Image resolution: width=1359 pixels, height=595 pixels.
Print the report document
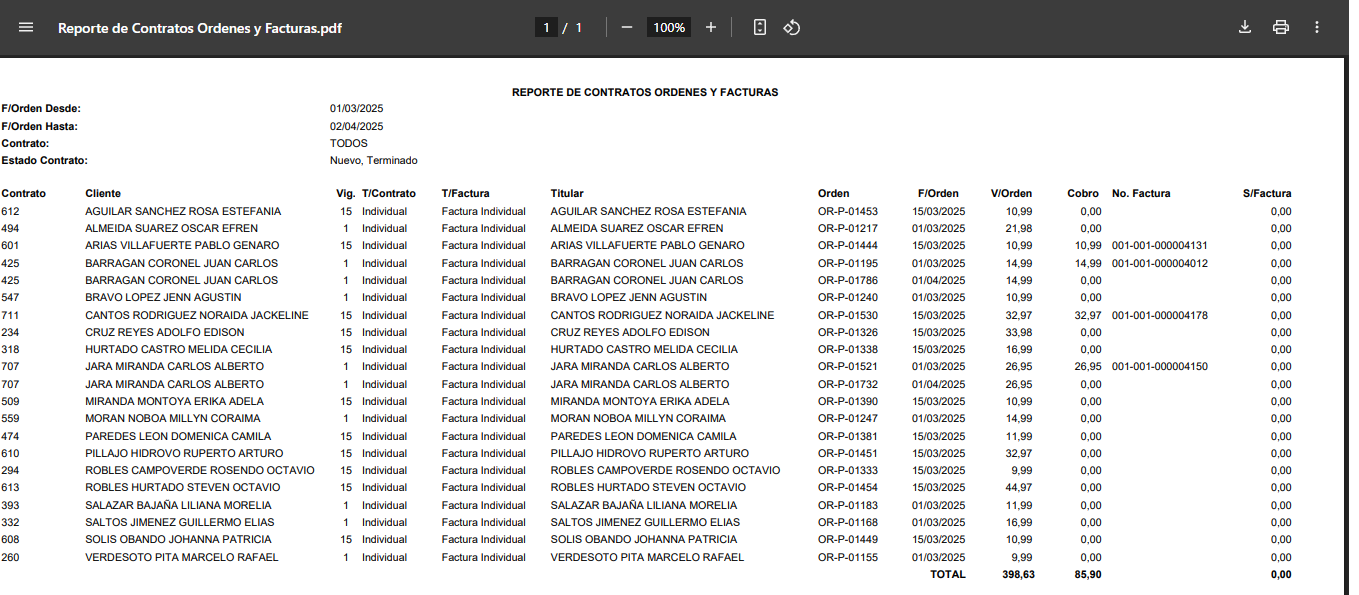(x=1281, y=28)
